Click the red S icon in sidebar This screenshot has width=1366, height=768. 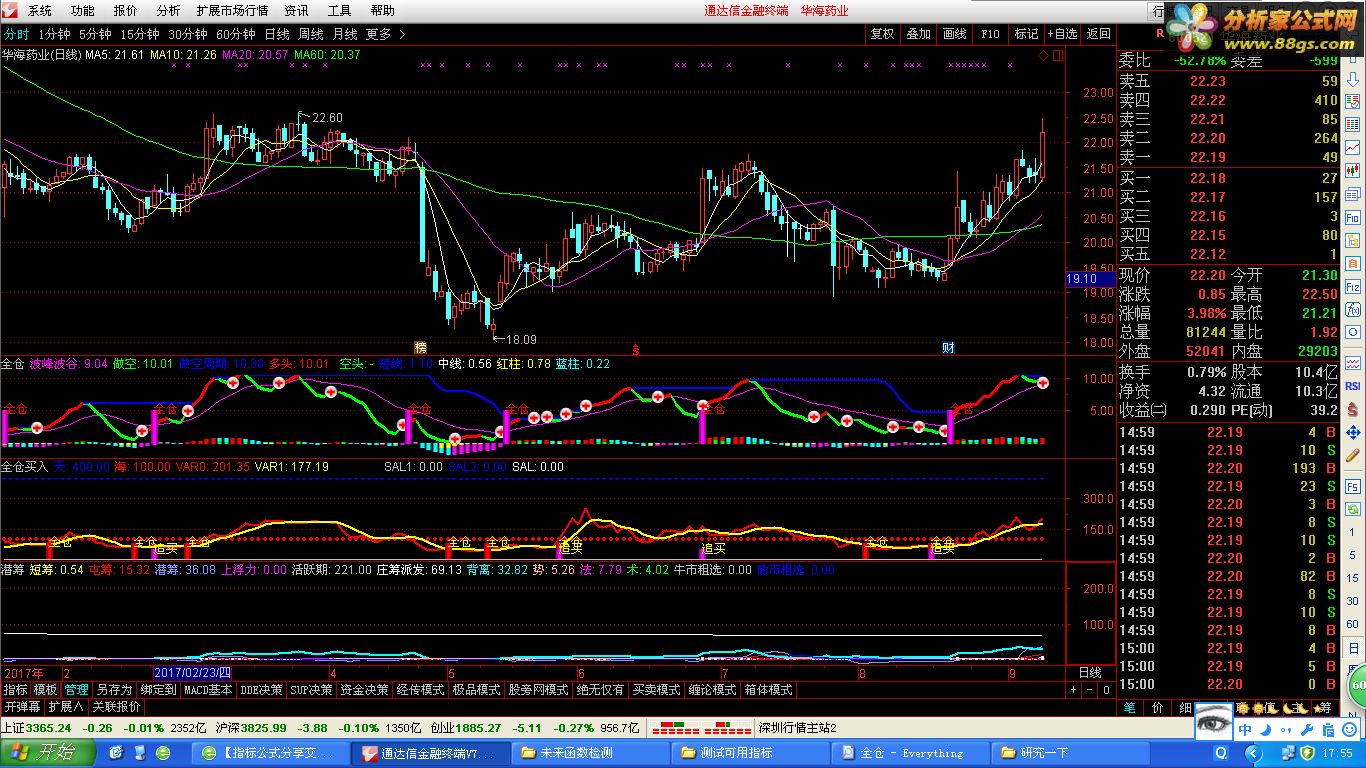coord(1353,410)
